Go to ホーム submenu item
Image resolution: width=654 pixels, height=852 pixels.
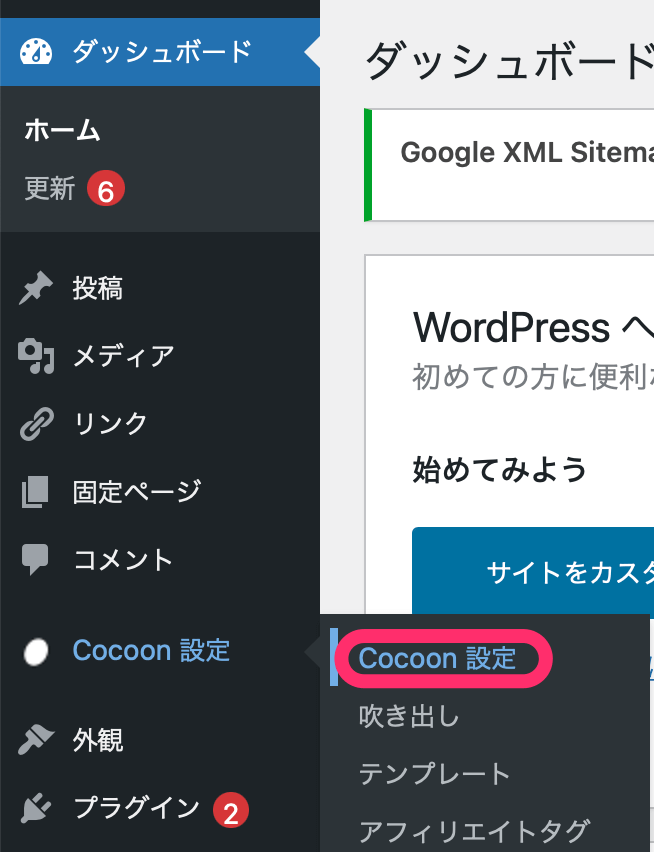click(62, 131)
